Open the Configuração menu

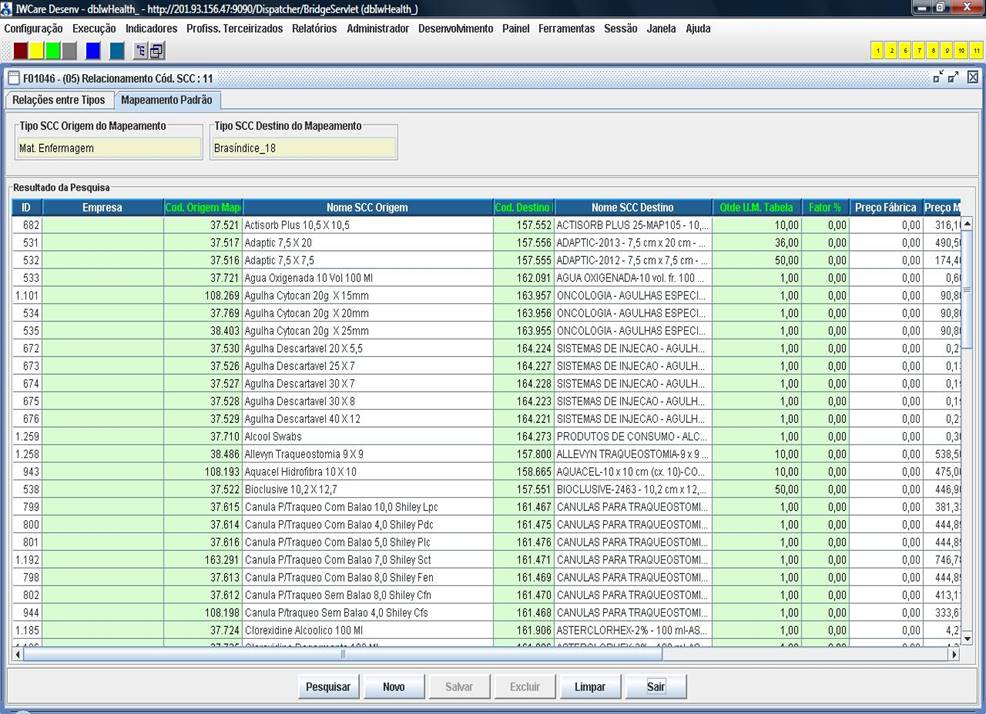[x=33, y=28]
